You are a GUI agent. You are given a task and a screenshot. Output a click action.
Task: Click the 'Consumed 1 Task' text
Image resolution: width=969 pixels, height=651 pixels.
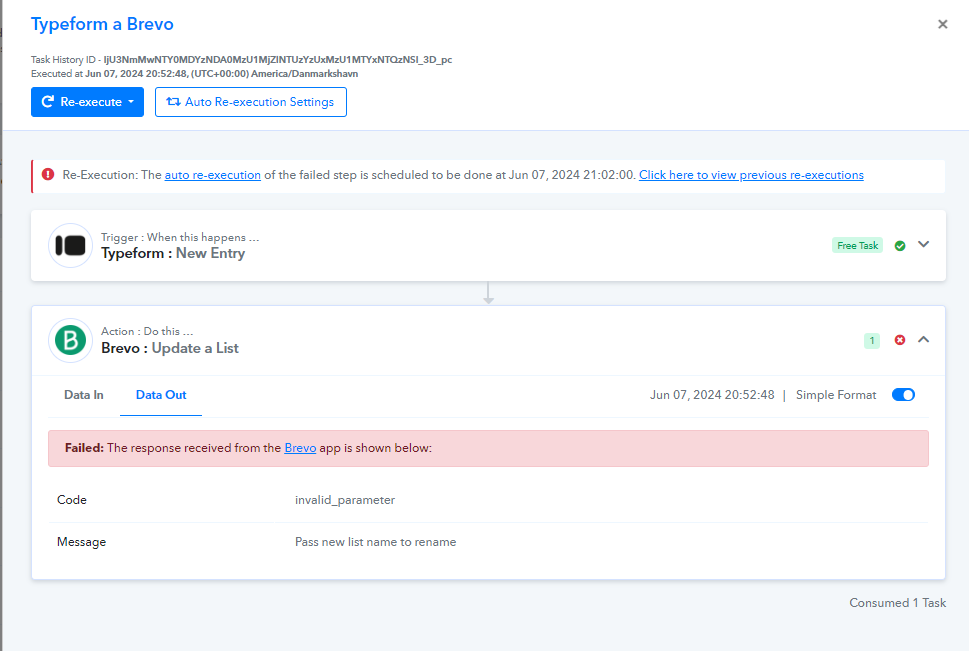(897, 603)
